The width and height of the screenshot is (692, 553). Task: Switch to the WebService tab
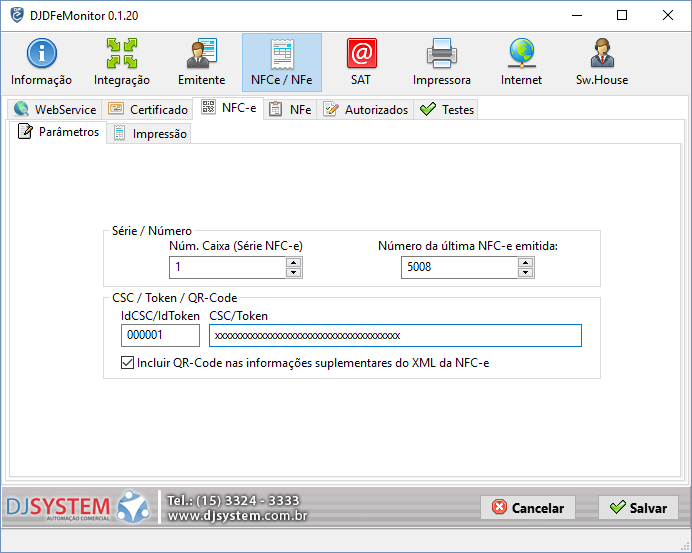click(x=55, y=109)
